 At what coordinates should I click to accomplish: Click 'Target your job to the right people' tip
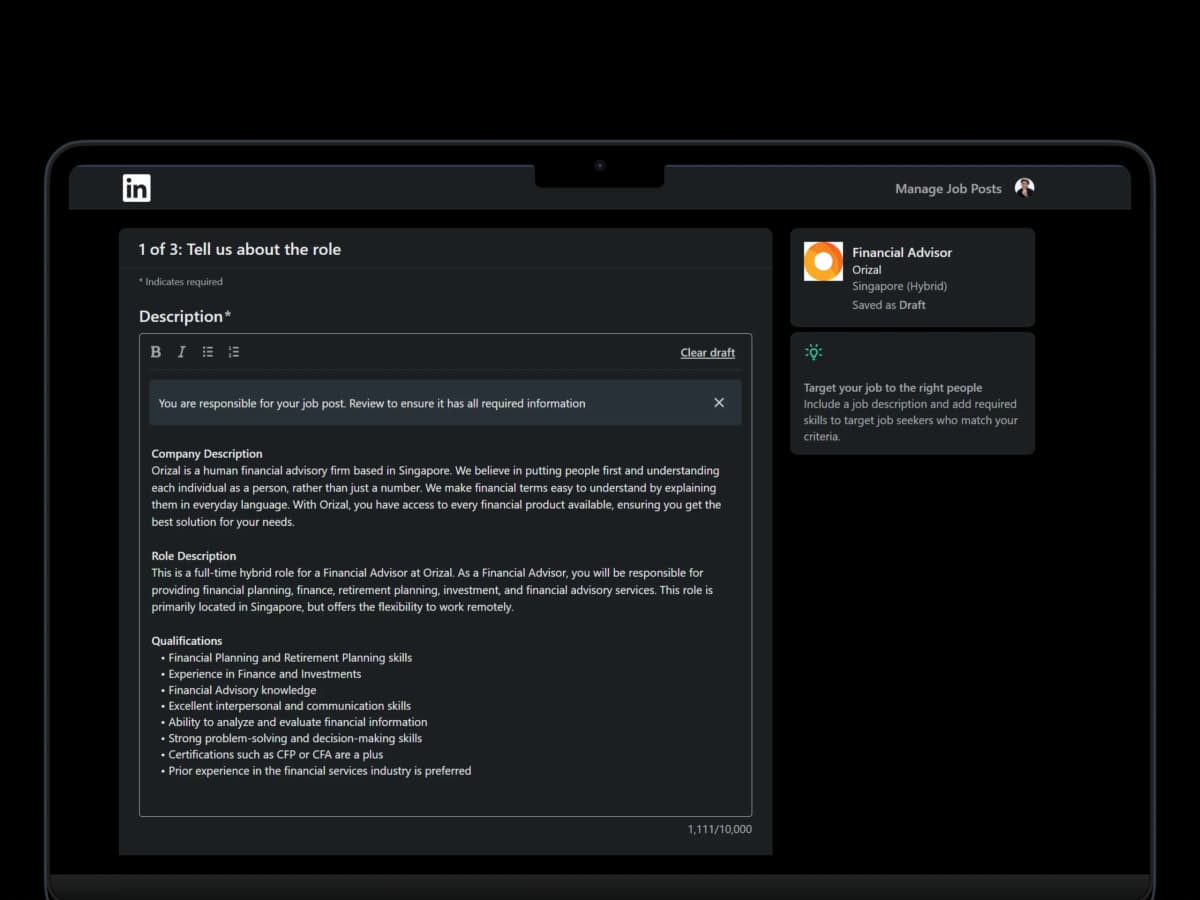[893, 388]
